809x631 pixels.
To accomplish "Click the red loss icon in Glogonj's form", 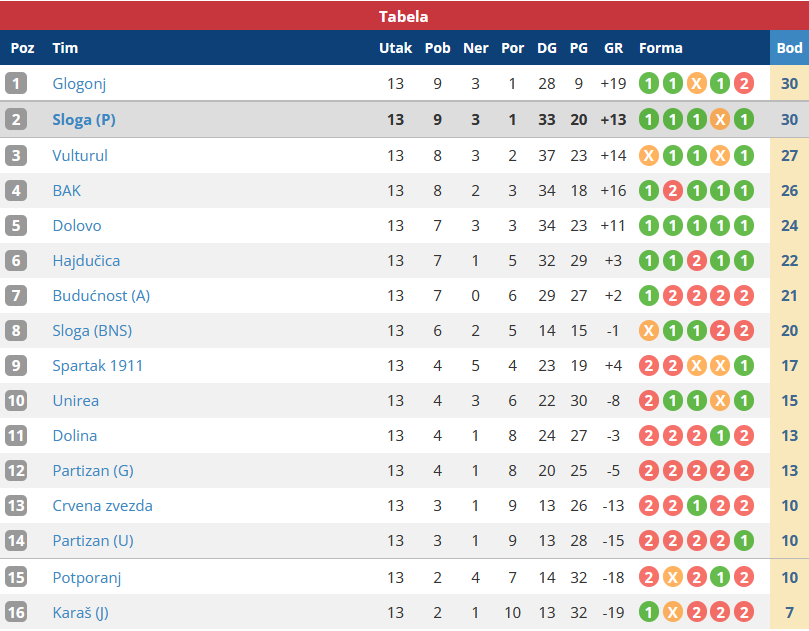I will pos(743,84).
